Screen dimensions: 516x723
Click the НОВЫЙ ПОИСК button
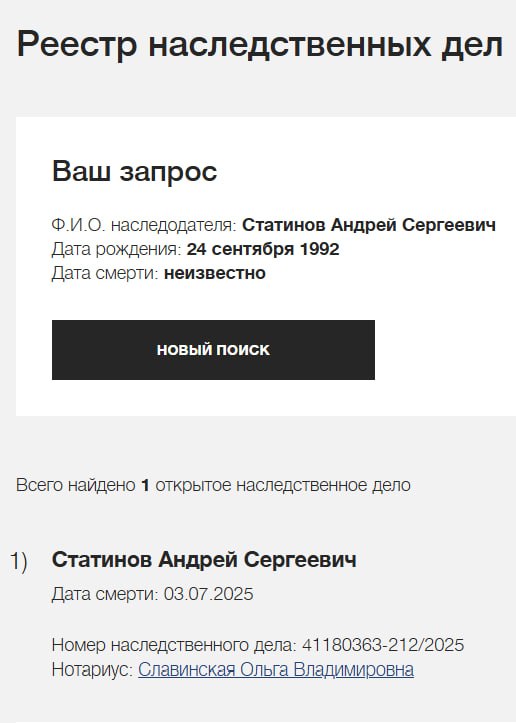213,350
